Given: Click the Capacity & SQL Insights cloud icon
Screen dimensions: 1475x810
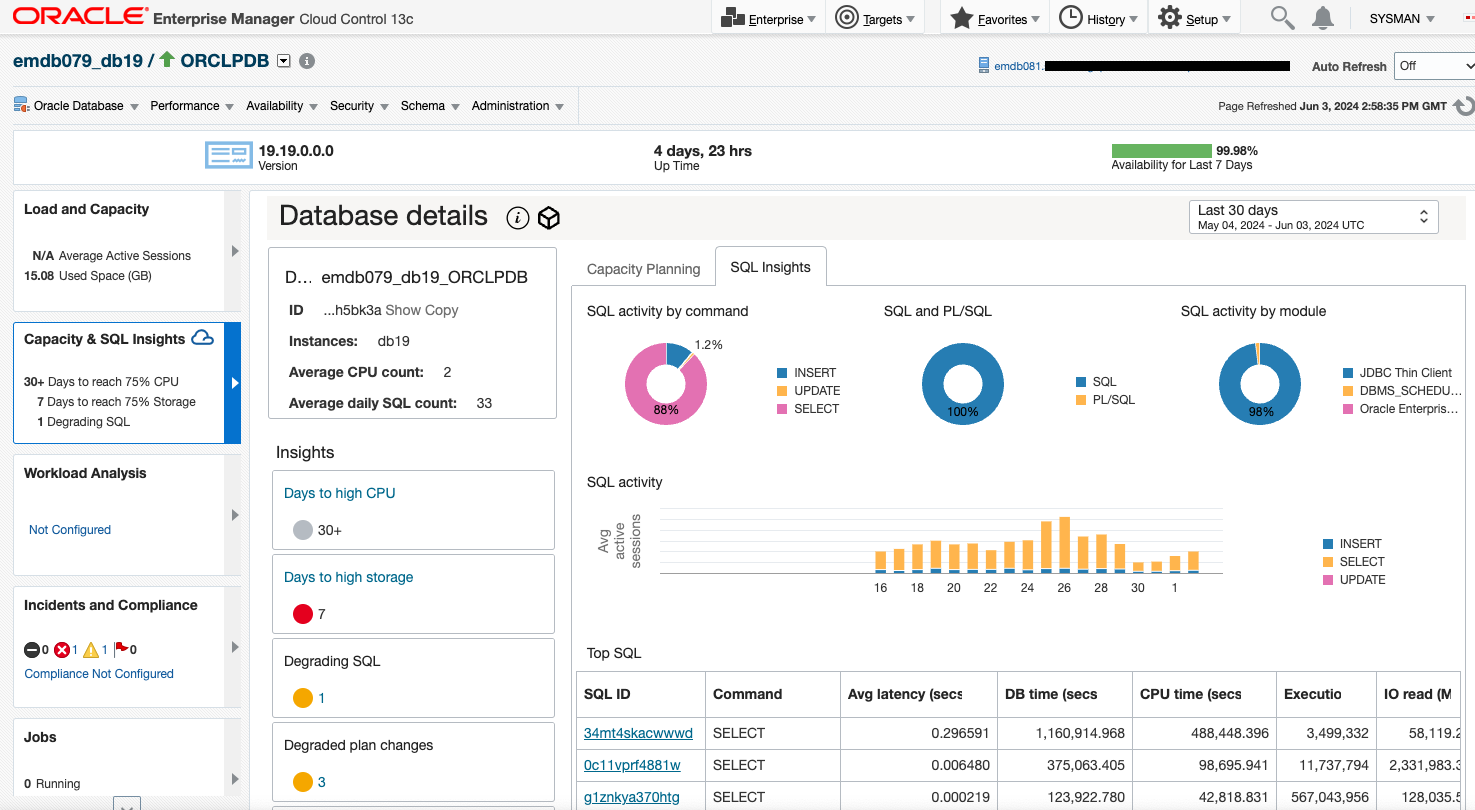Looking at the screenshot, I should pos(202,338).
